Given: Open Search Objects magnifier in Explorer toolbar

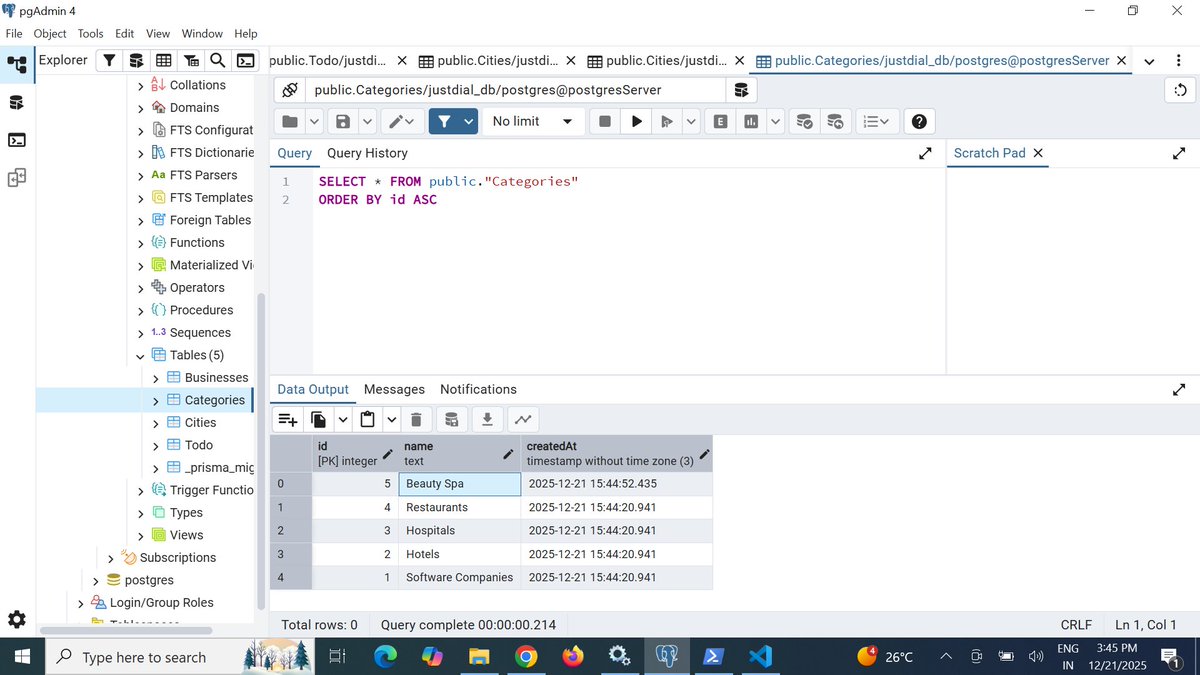Looking at the screenshot, I should 217,60.
